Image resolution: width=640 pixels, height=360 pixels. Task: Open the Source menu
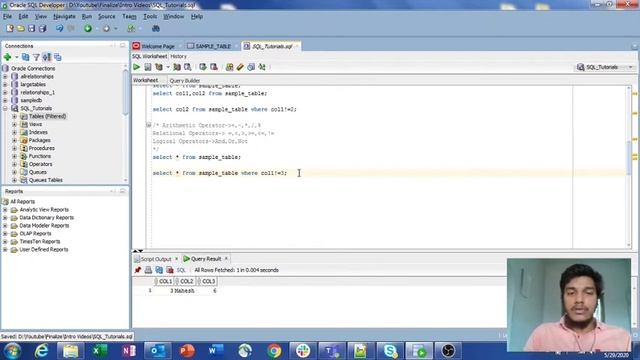coord(107,16)
